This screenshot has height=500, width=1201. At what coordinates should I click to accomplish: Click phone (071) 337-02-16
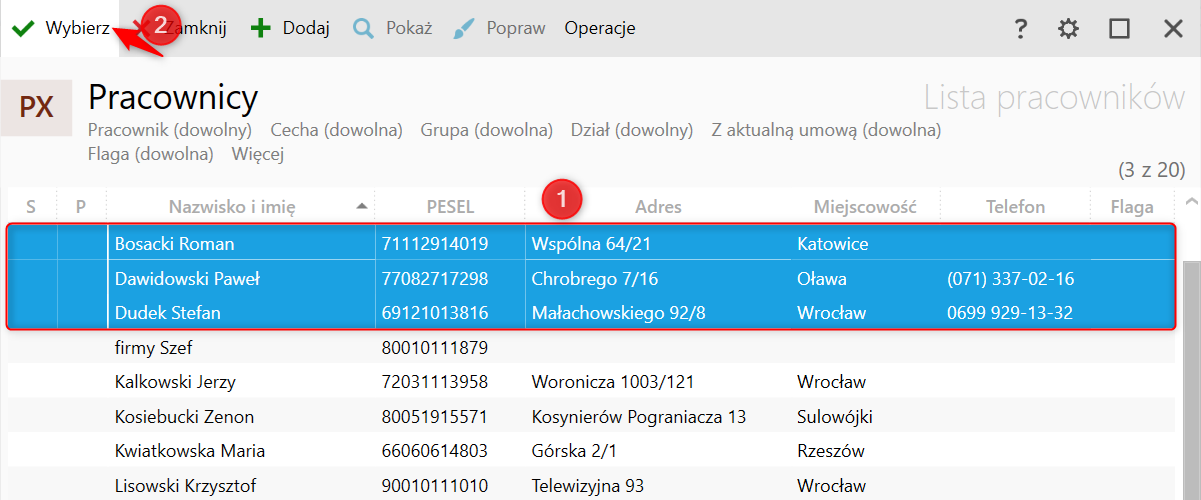pos(1011,279)
